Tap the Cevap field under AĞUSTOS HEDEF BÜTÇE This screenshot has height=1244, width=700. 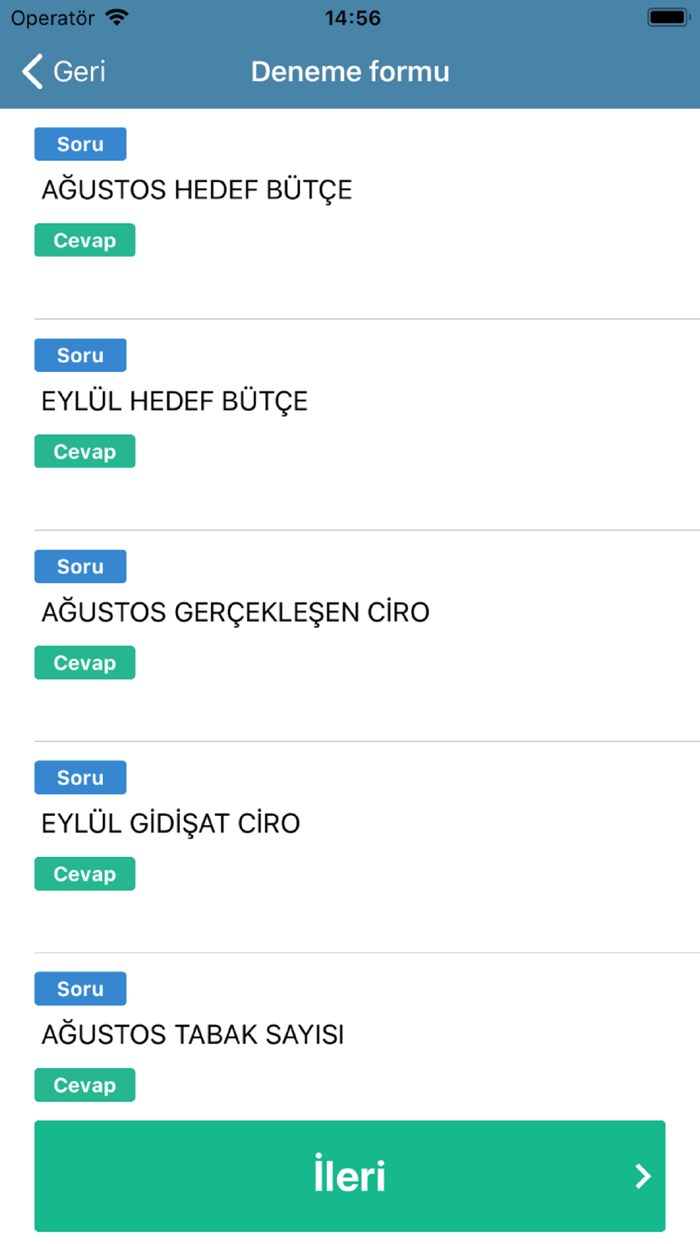pyautogui.click(x=84, y=240)
